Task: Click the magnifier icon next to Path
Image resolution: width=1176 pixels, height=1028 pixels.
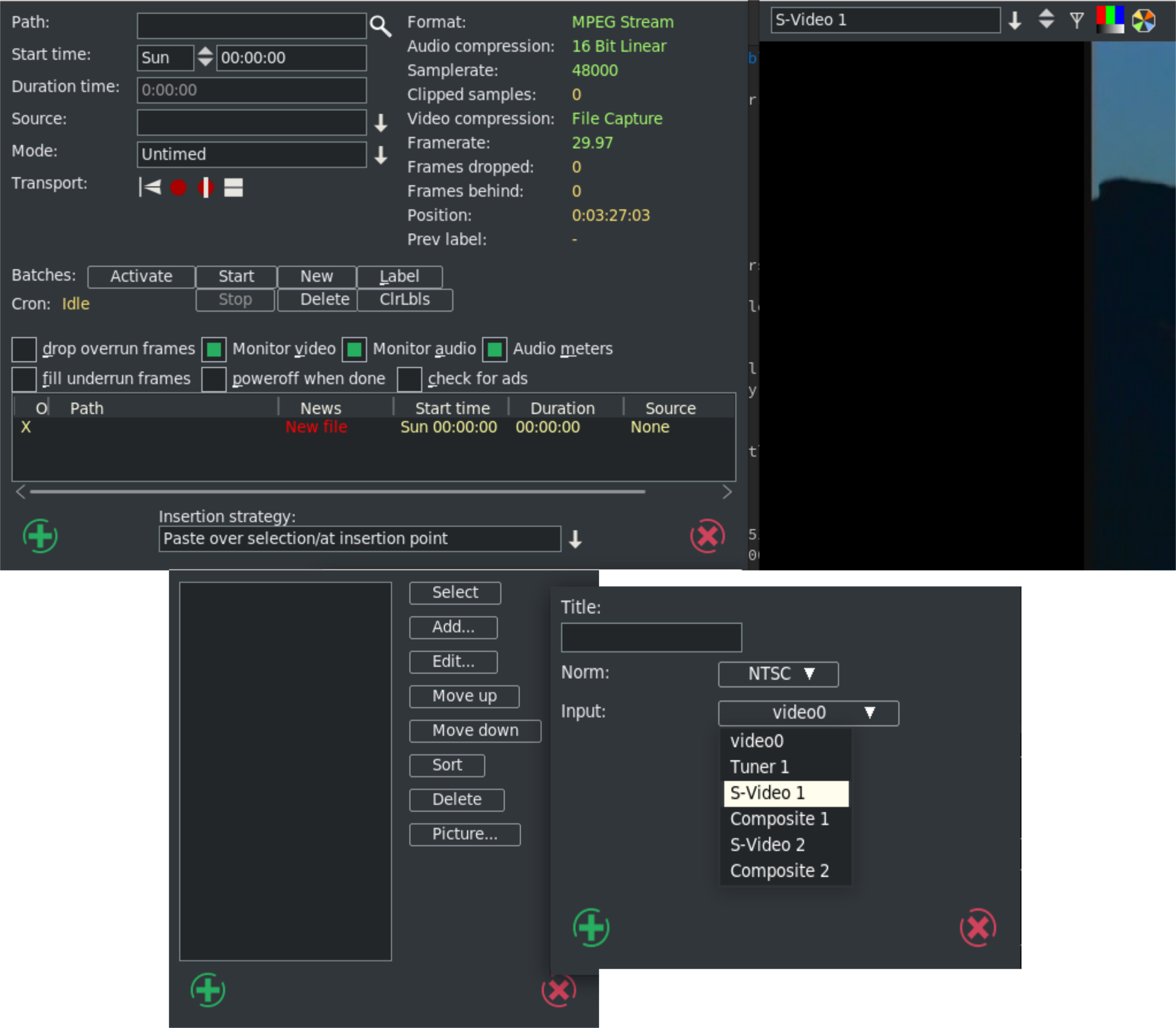Action: pos(380,26)
